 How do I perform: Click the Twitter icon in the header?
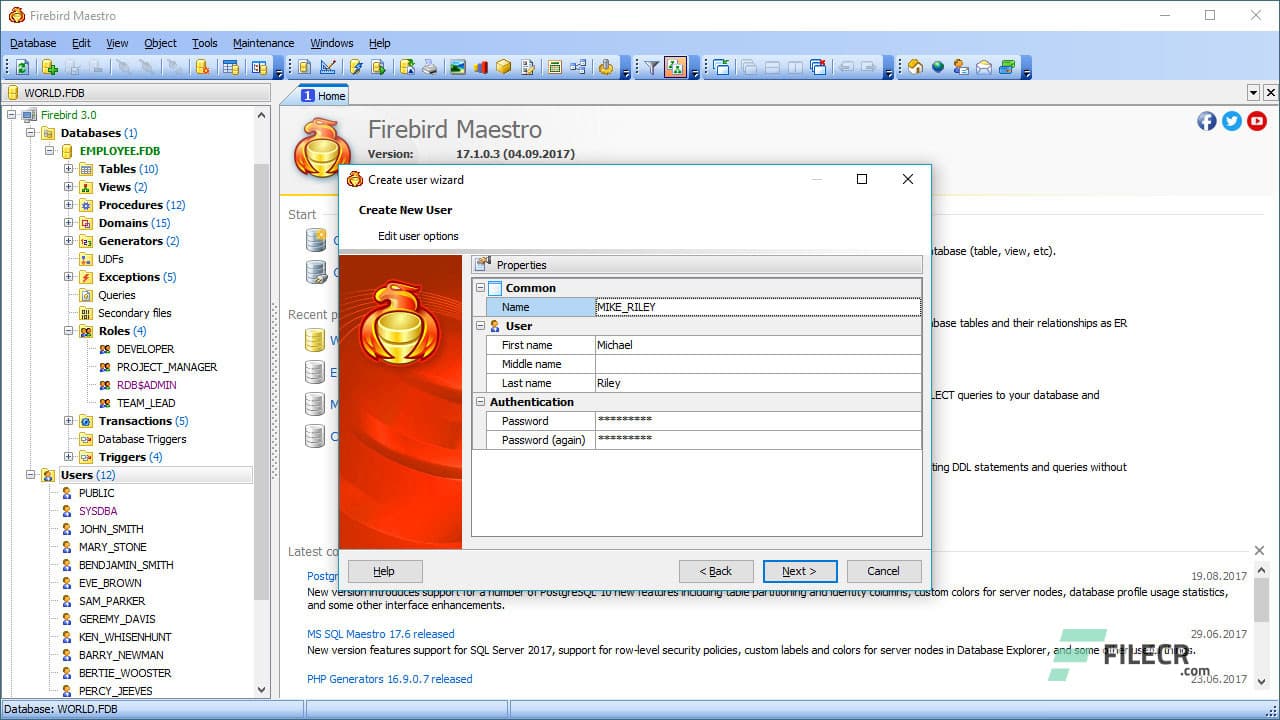[1231, 120]
